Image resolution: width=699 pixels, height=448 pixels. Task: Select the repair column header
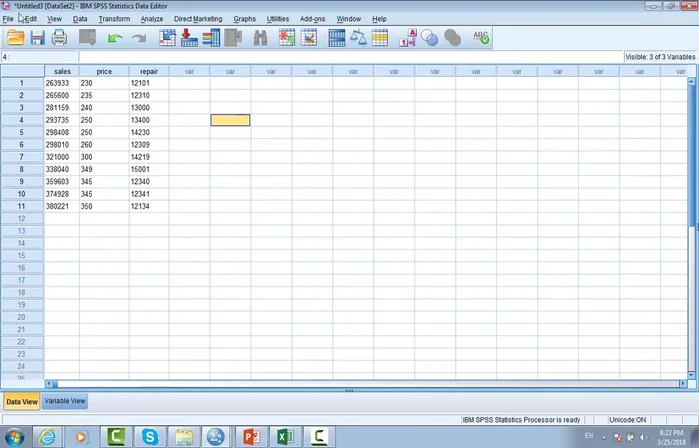point(148,71)
